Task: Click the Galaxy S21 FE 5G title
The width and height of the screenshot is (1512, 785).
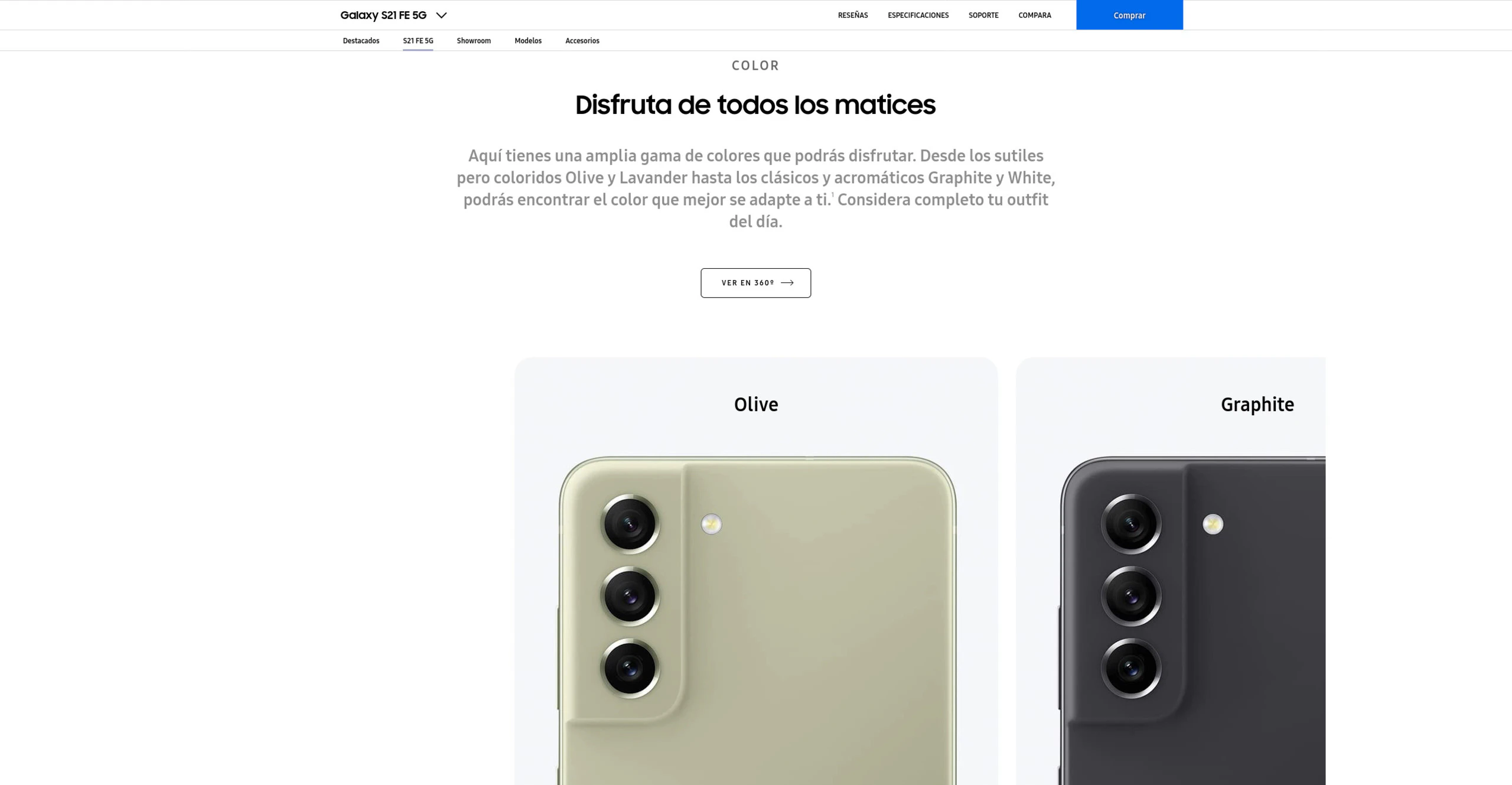Action: pyautogui.click(x=383, y=15)
